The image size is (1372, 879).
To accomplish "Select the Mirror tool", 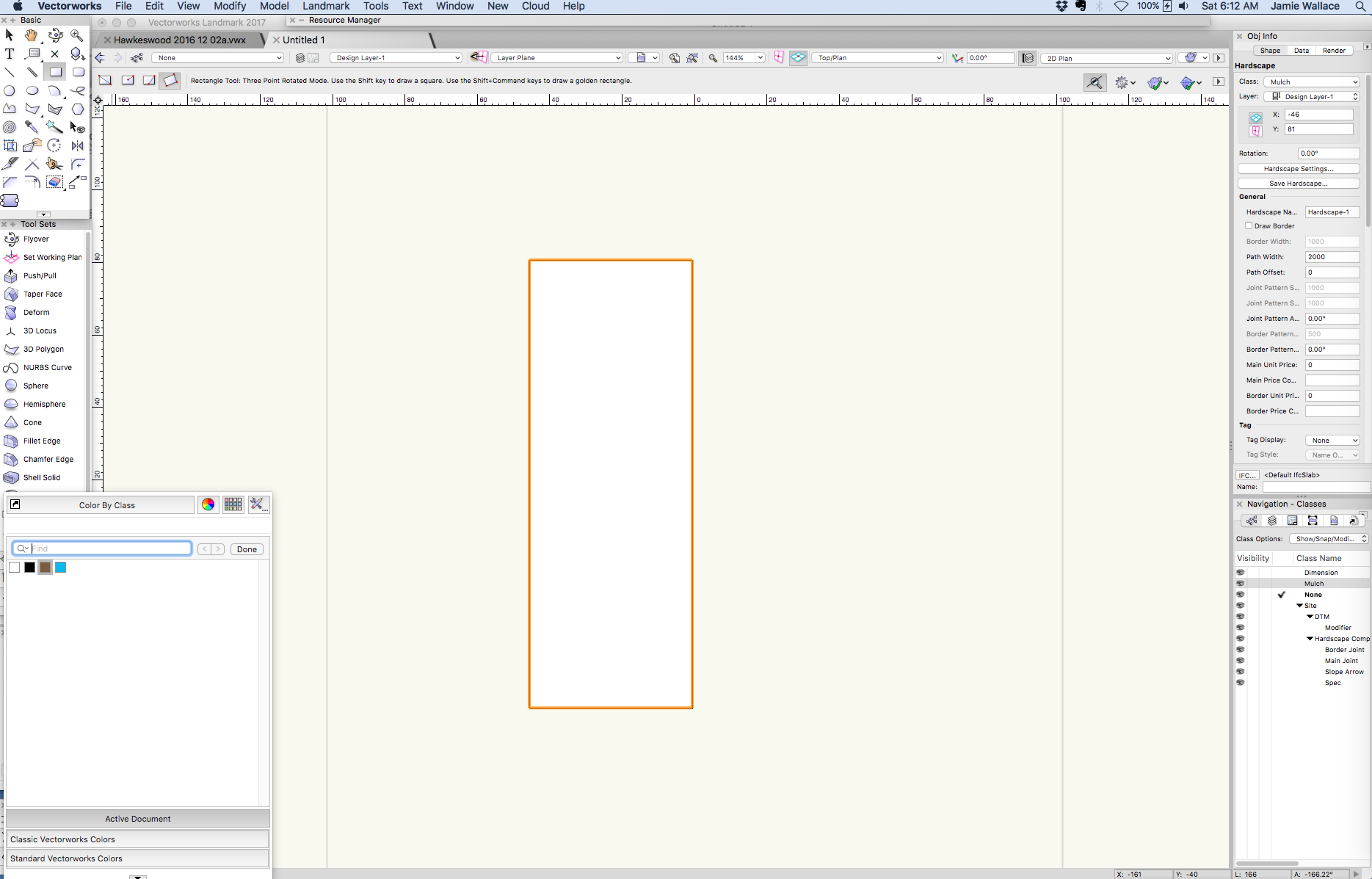I will (x=77, y=145).
